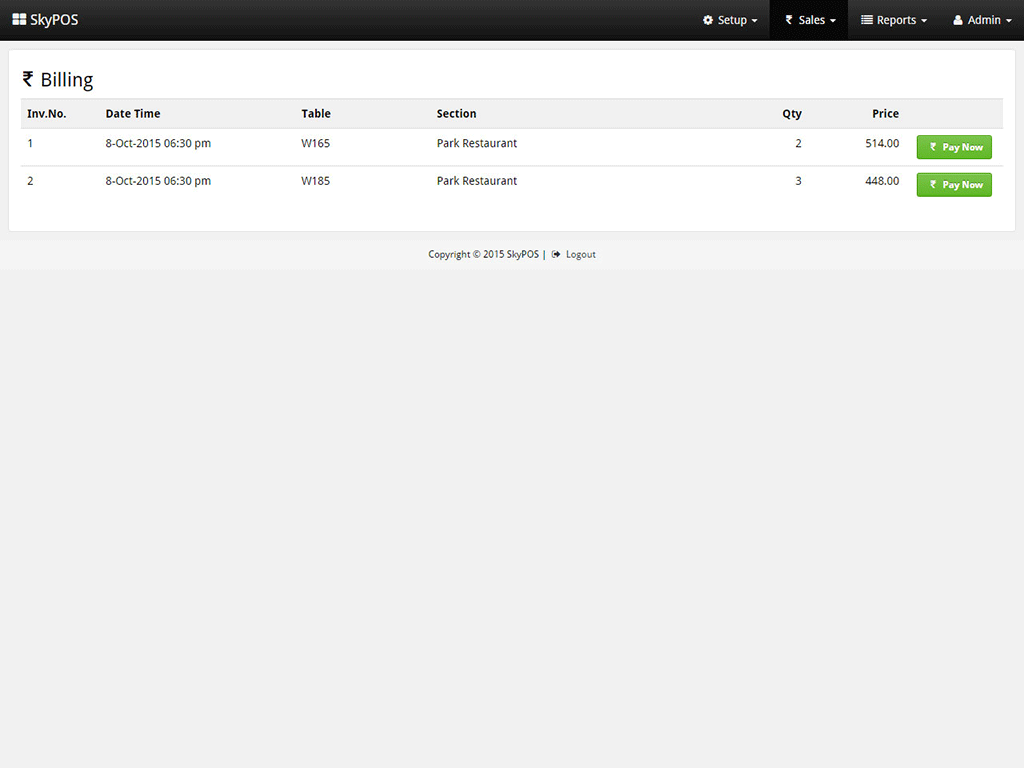
Task: Click rupee icon beside Billing heading
Action: (28, 79)
